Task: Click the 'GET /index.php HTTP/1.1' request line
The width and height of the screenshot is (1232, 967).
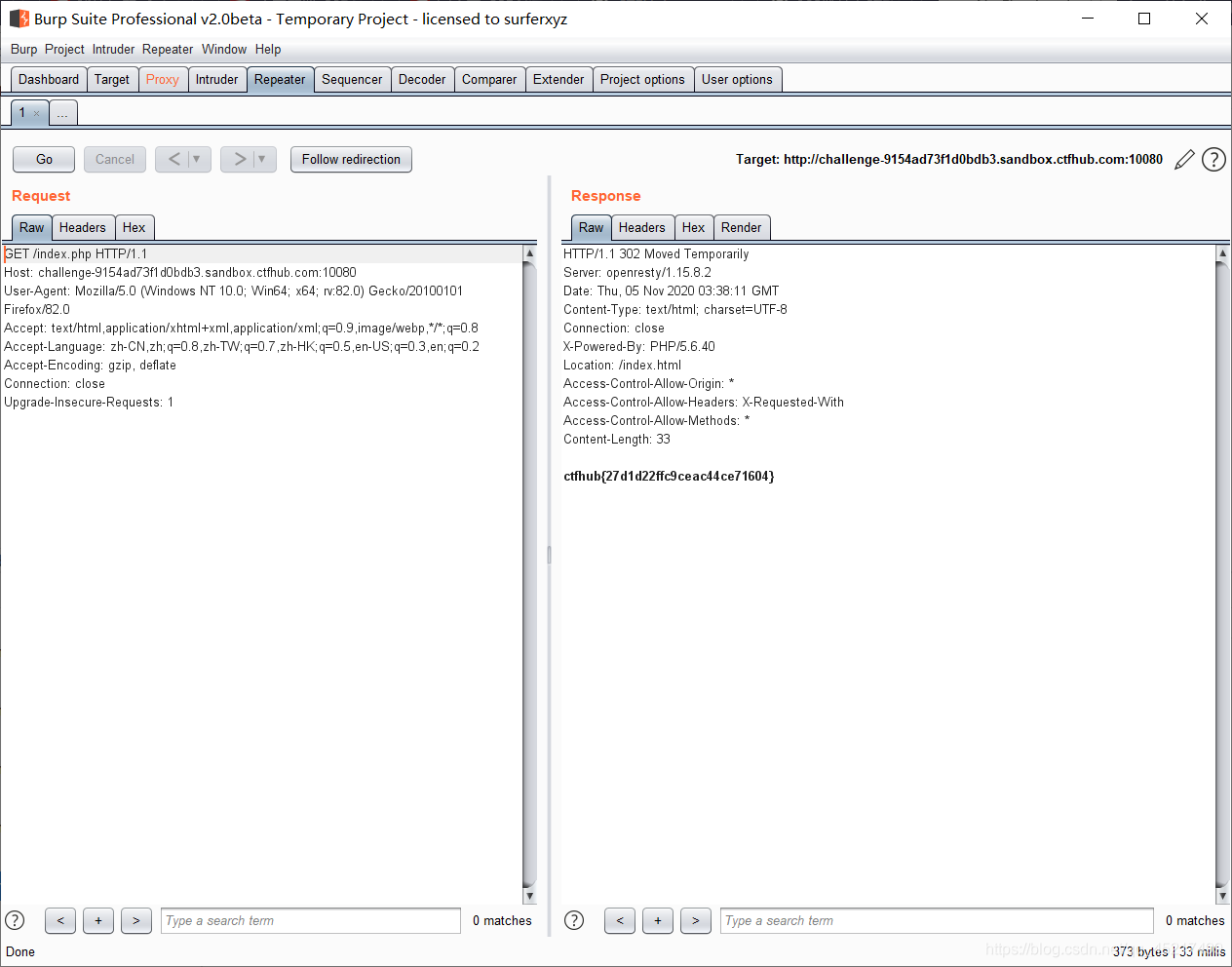Action: (76, 254)
